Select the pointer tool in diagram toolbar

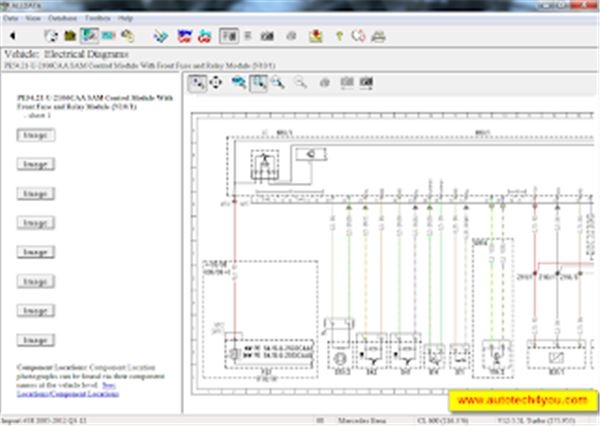(196, 84)
